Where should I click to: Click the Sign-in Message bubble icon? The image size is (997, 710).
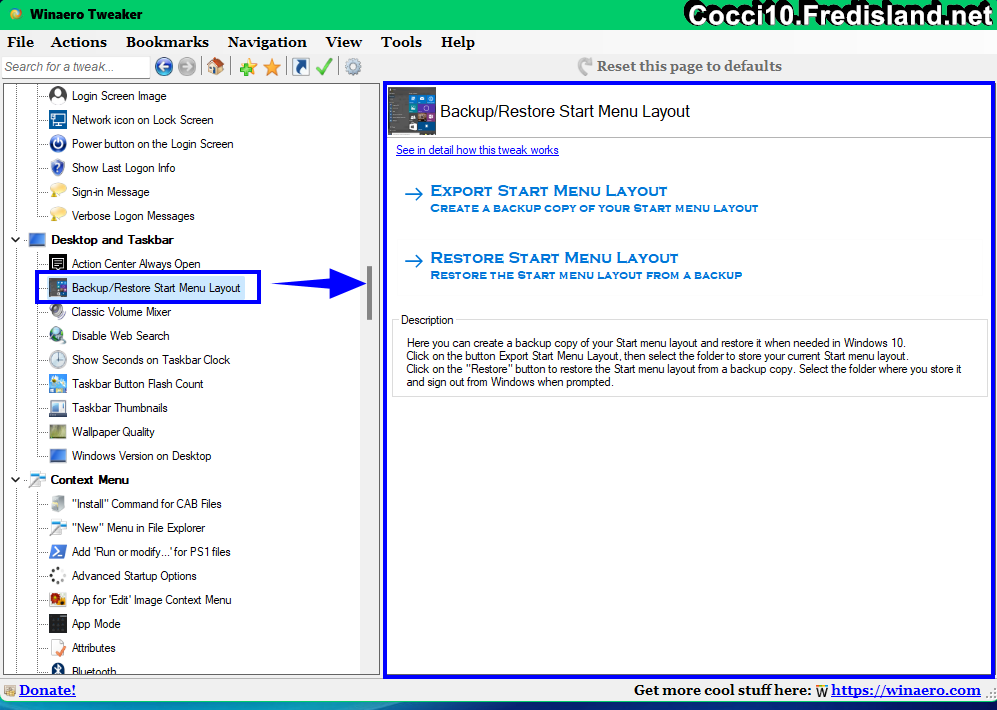(58, 191)
